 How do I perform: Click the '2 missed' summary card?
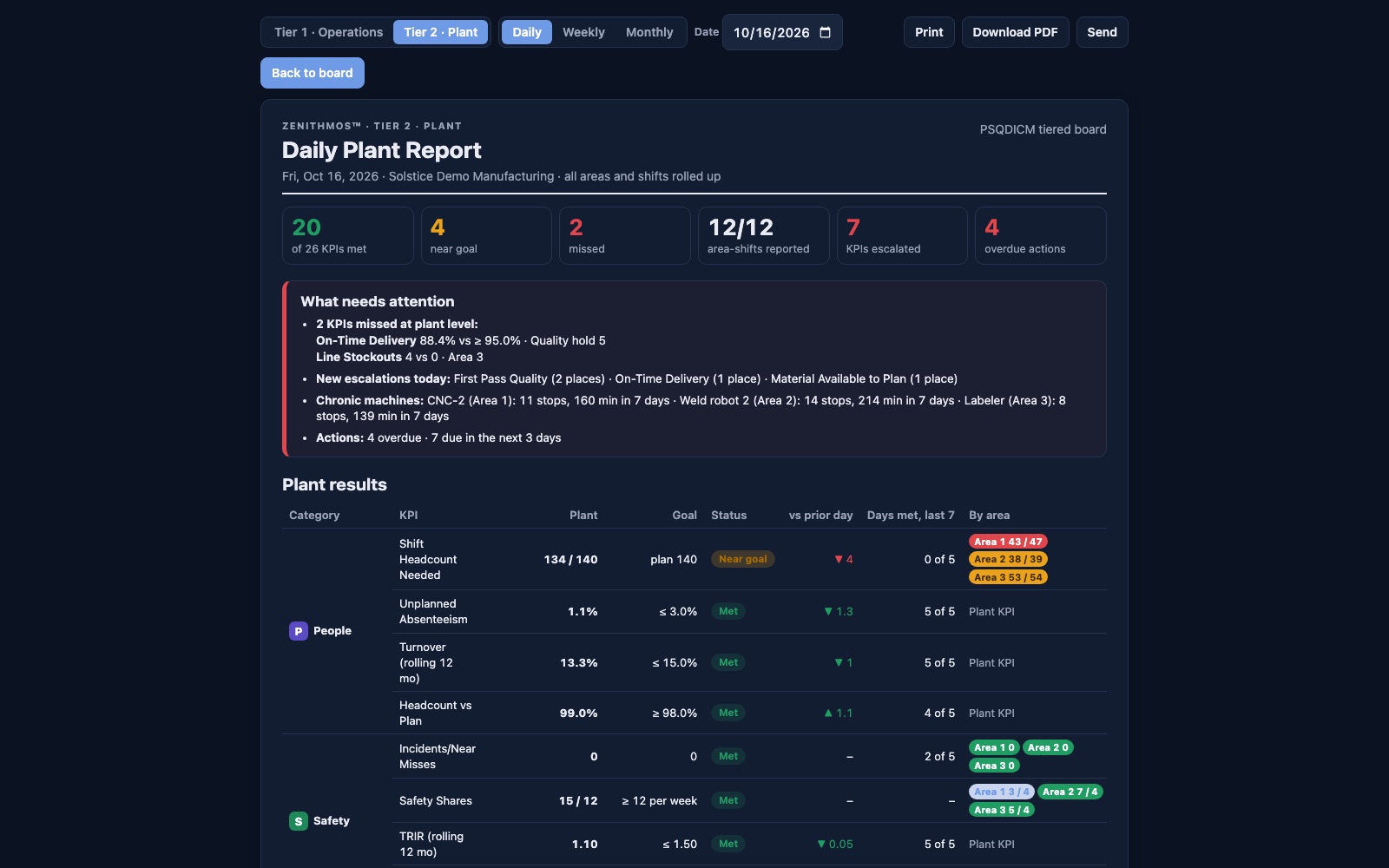(x=625, y=235)
